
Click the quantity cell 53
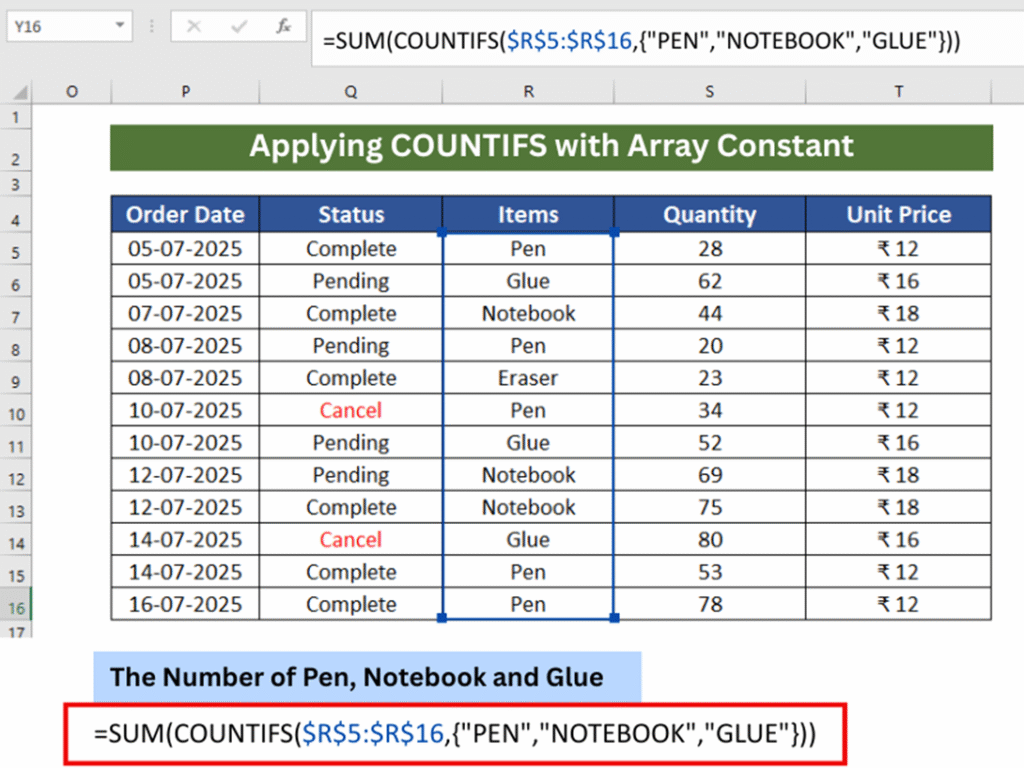[x=710, y=572]
